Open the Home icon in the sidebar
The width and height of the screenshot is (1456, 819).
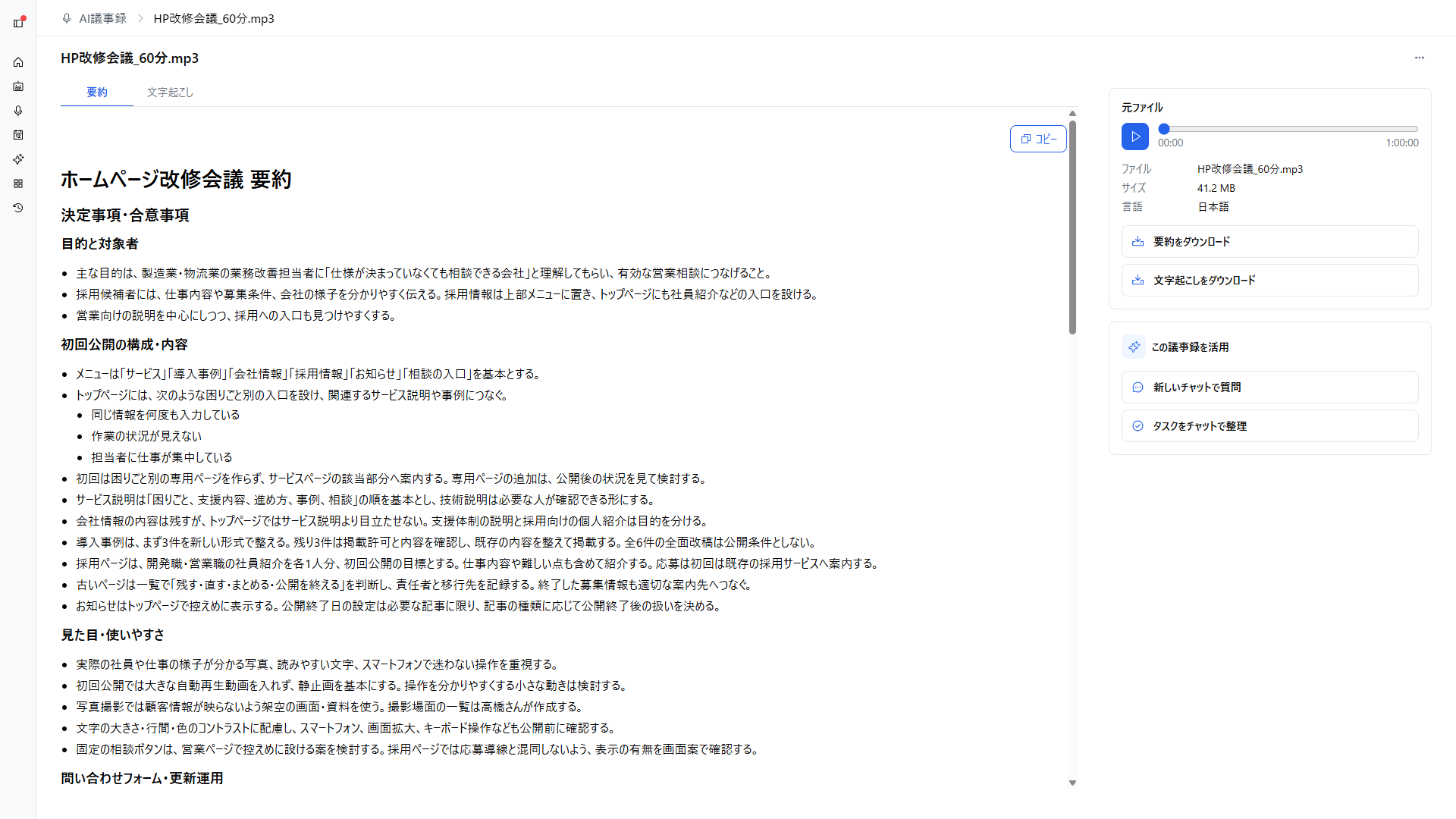click(18, 62)
